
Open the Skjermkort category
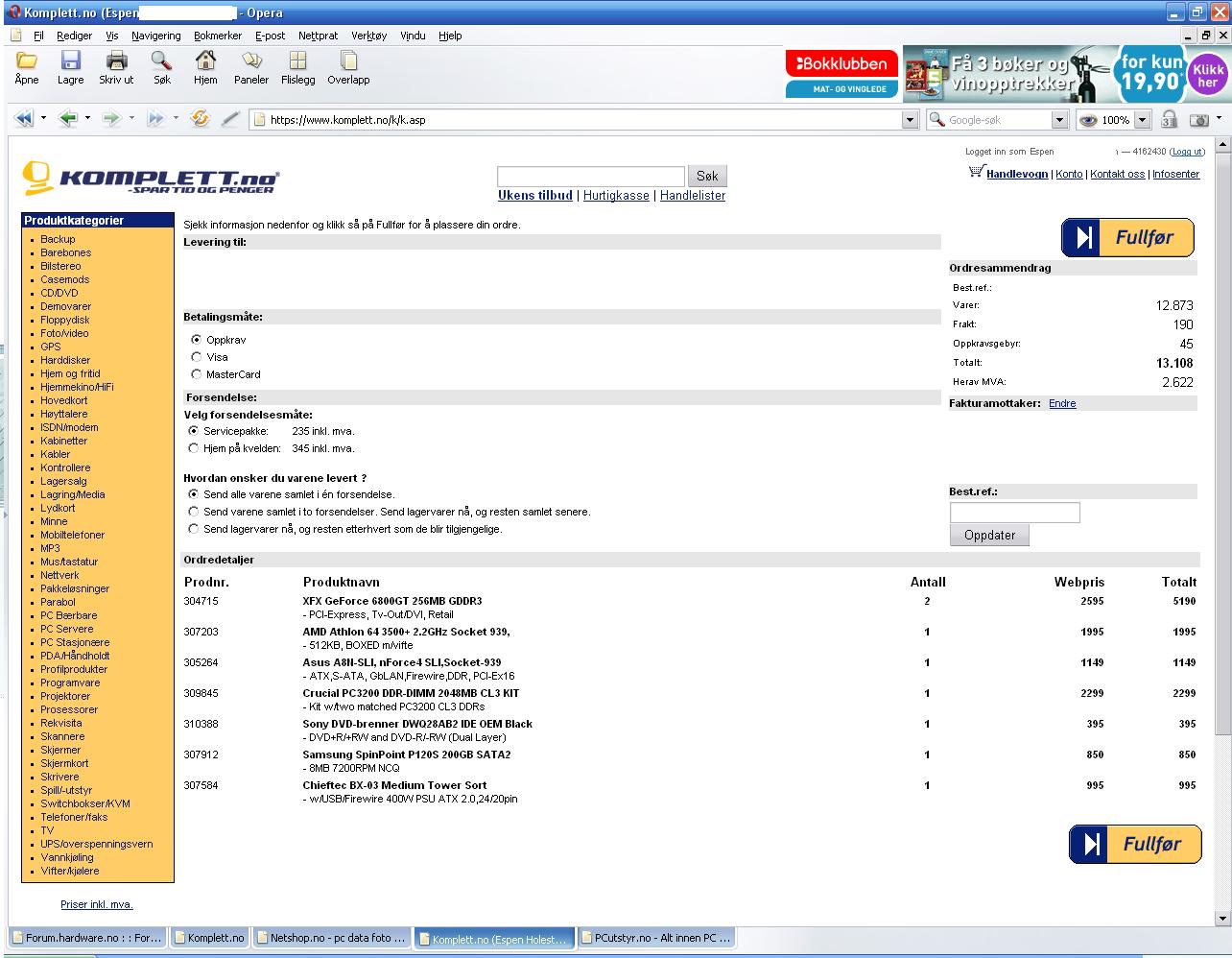pyautogui.click(x=64, y=763)
